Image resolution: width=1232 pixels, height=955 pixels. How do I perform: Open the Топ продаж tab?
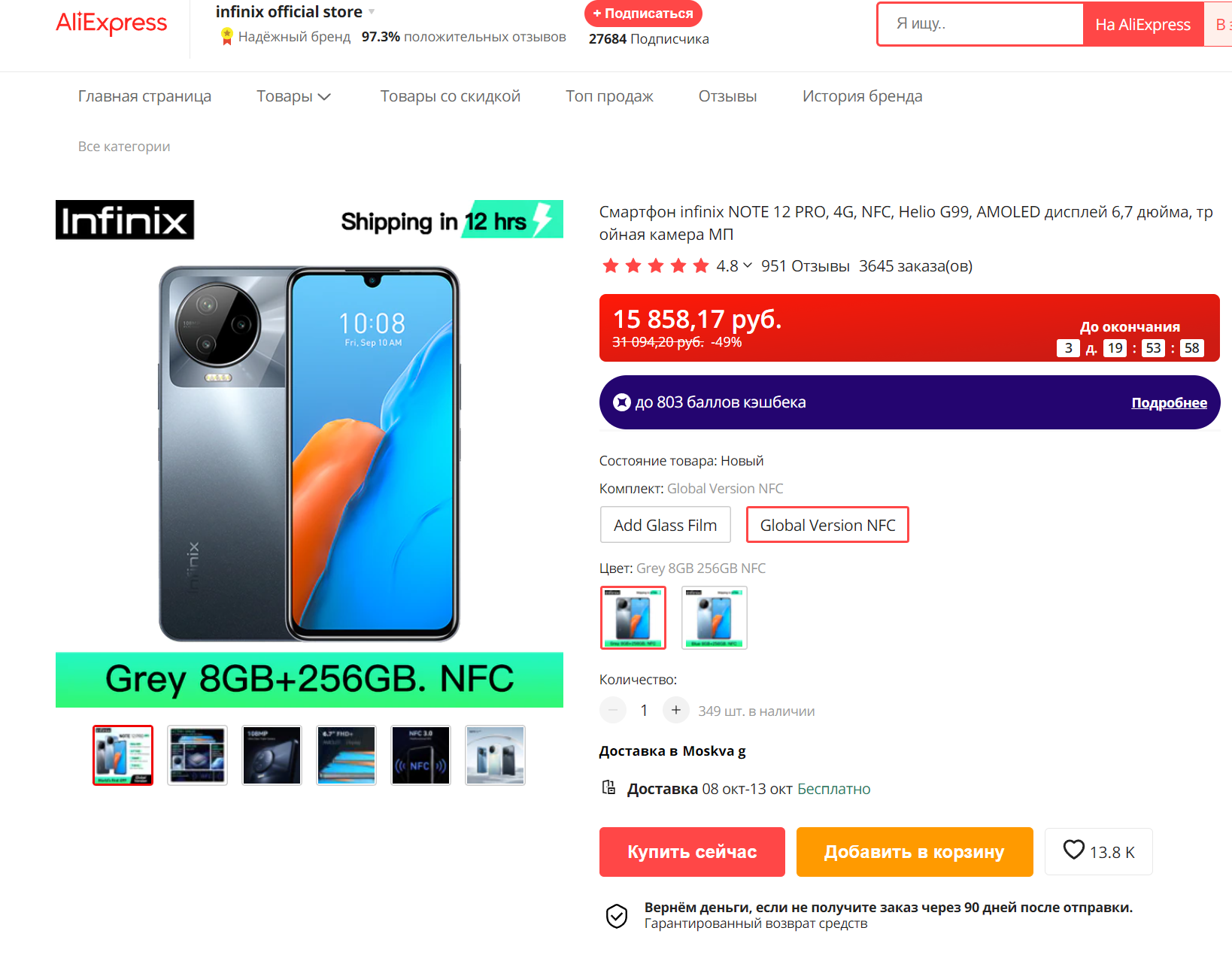coord(609,96)
